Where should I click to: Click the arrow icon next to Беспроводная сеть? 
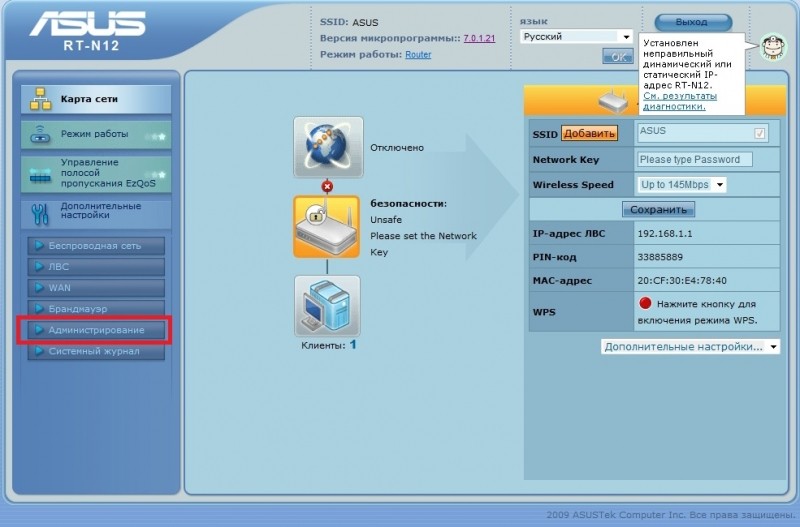39,245
